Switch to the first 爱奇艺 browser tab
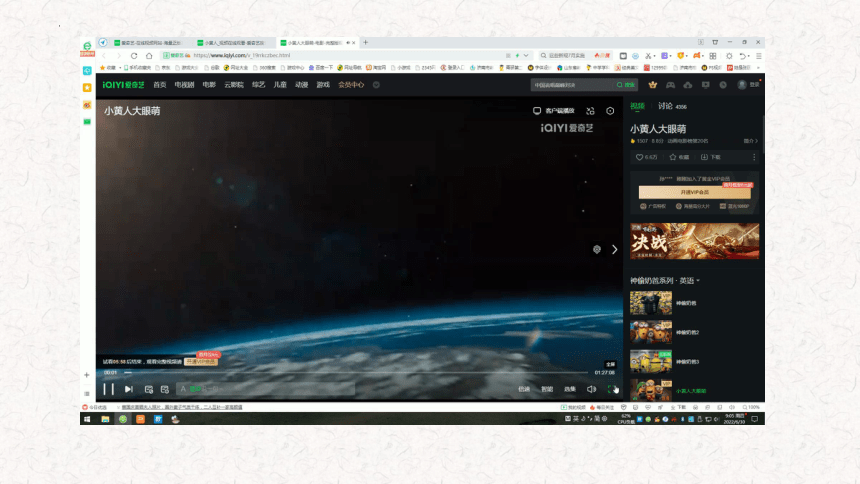Image resolution: width=860 pixels, height=484 pixels. coord(148,42)
